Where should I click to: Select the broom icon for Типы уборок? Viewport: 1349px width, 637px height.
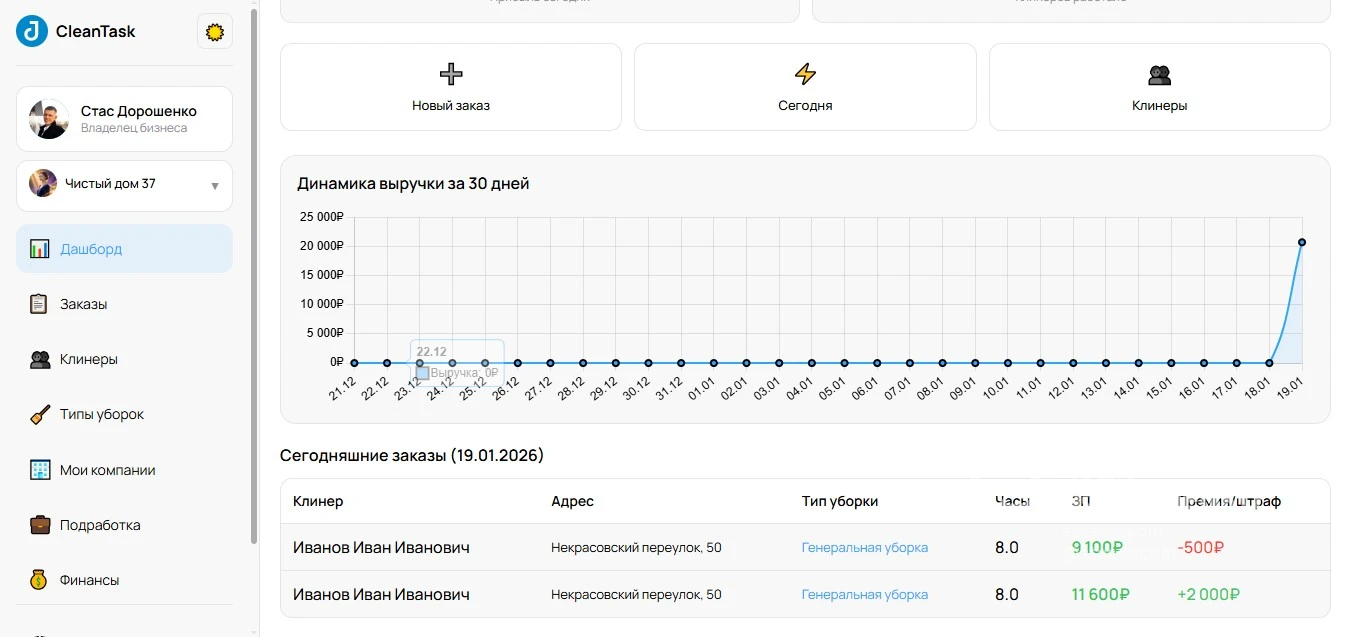pyautogui.click(x=38, y=414)
